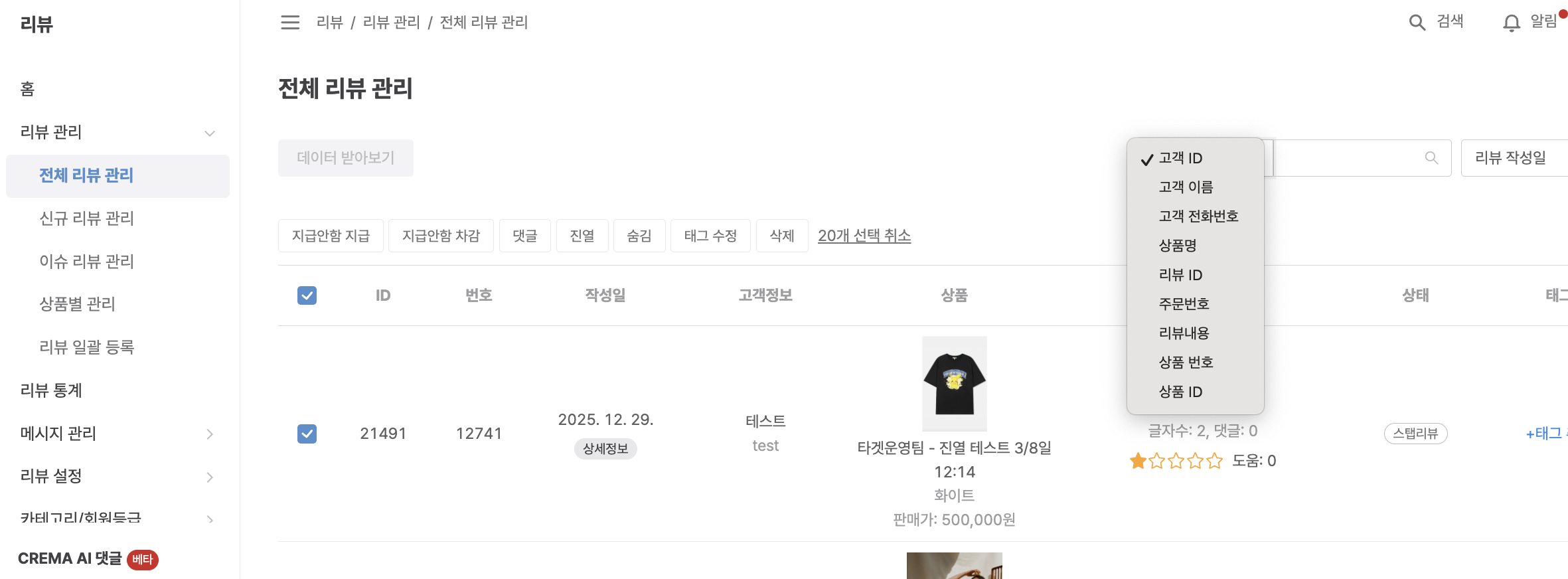
Task: Collapse the 리뷰 관리 sidebar section
Action: 210,133
